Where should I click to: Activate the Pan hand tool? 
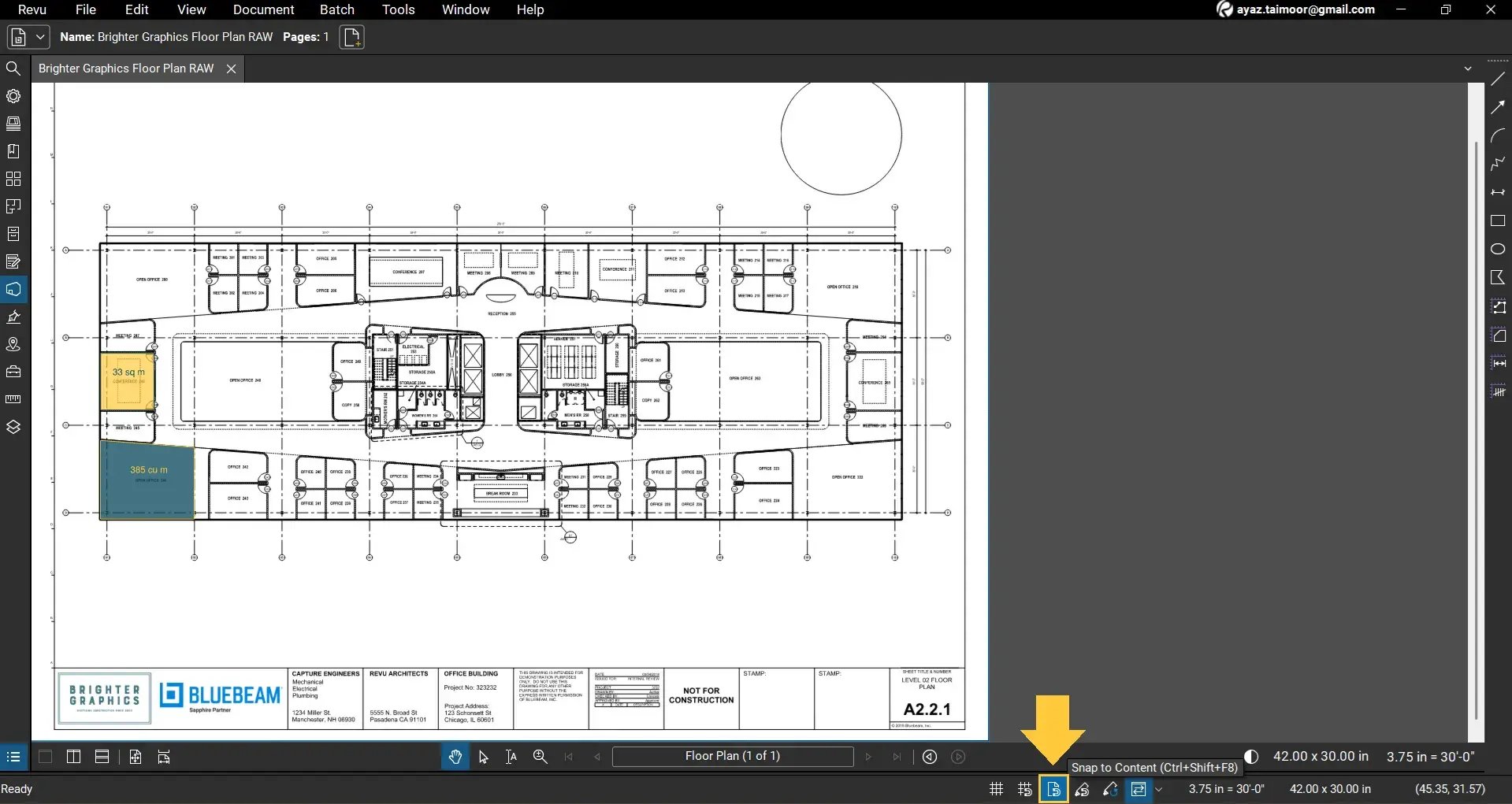455,757
